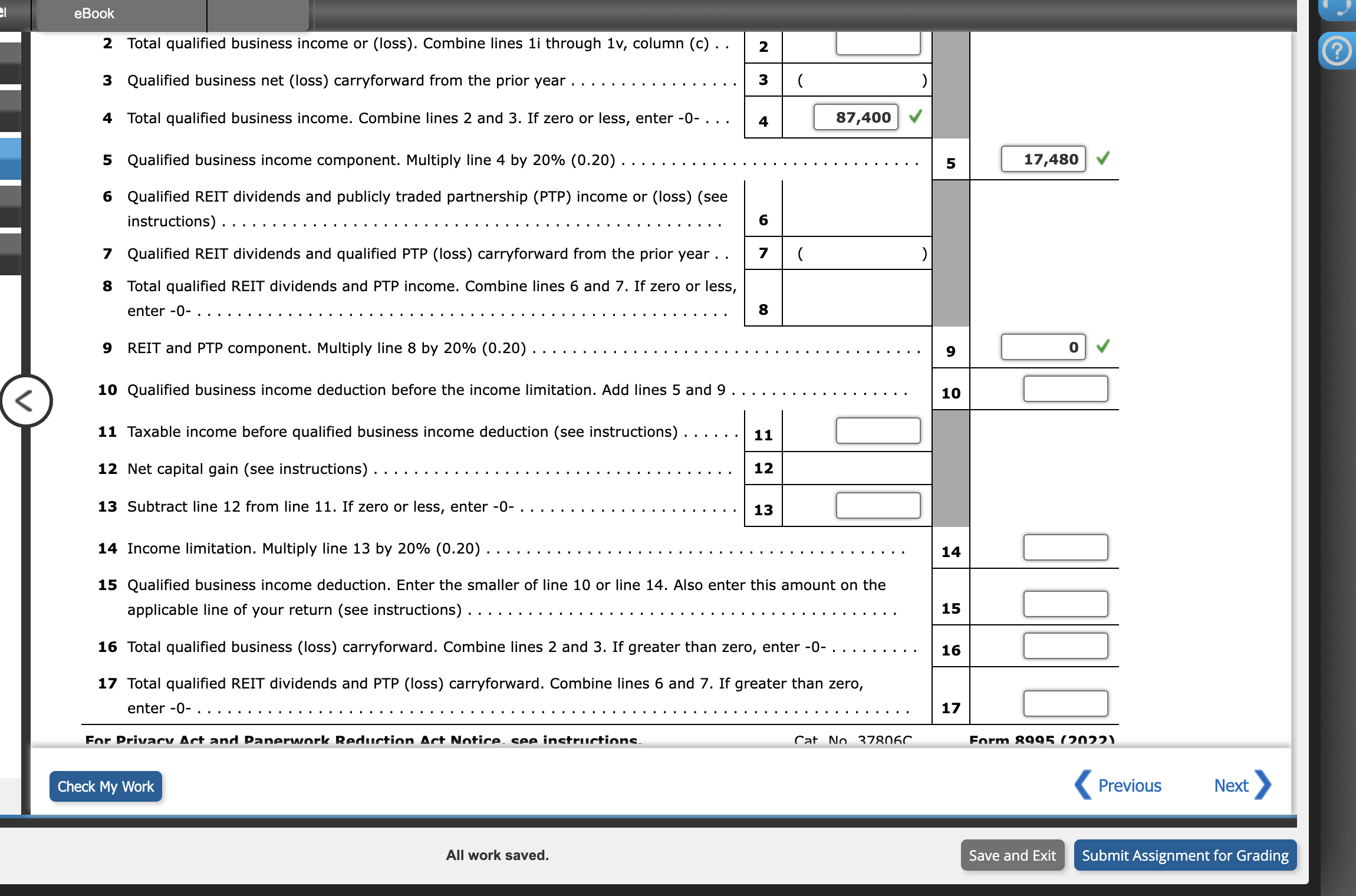Click the line 16 qualified business carryforward field
Screen dimensions: 1356x896
point(1065,645)
